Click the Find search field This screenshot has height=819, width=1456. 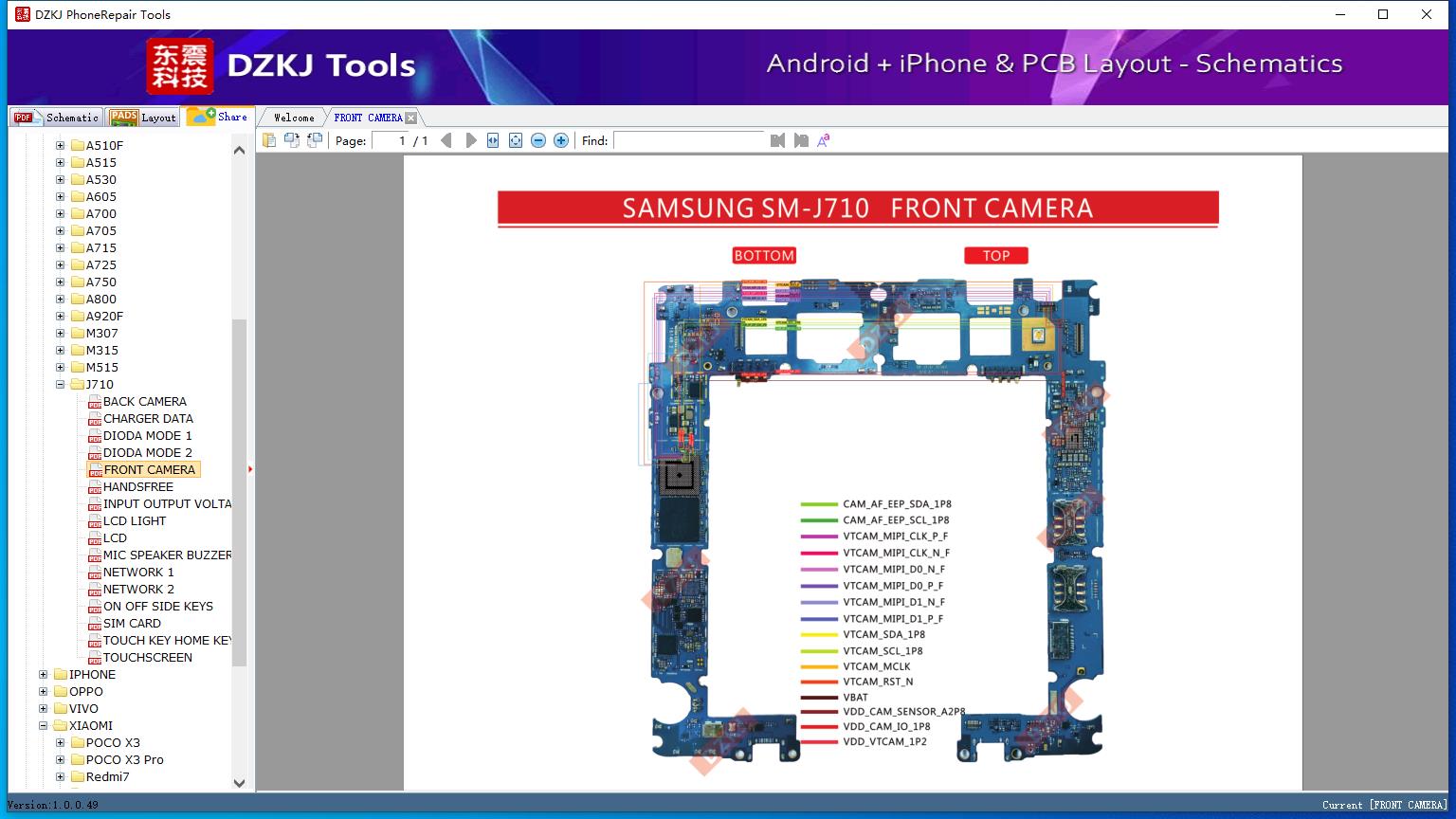[689, 140]
